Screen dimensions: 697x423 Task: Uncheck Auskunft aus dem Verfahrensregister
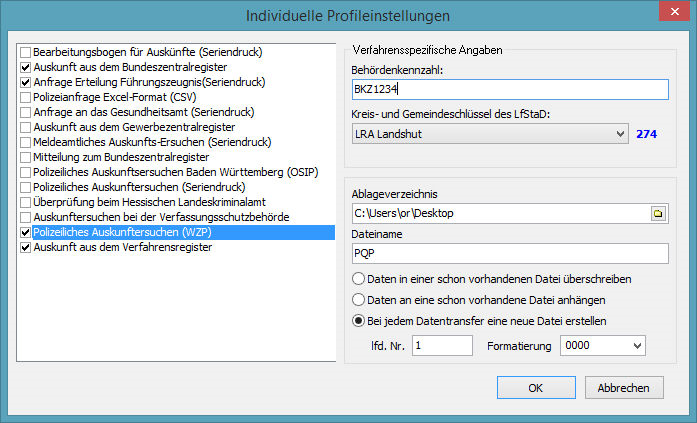click(x=26, y=247)
